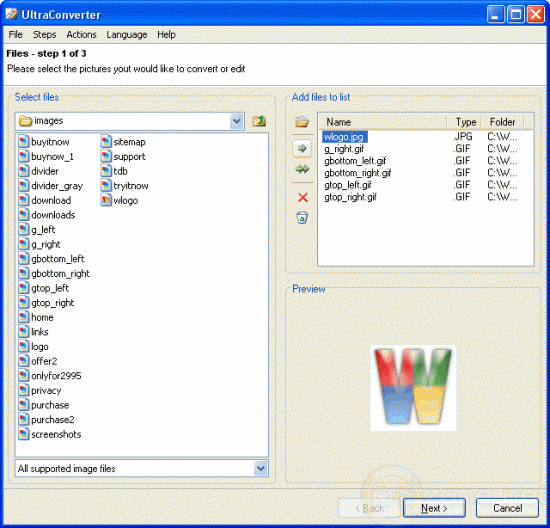Select the downloads file icon
Screen dimensions: 550x528
pyautogui.click(x=24, y=215)
